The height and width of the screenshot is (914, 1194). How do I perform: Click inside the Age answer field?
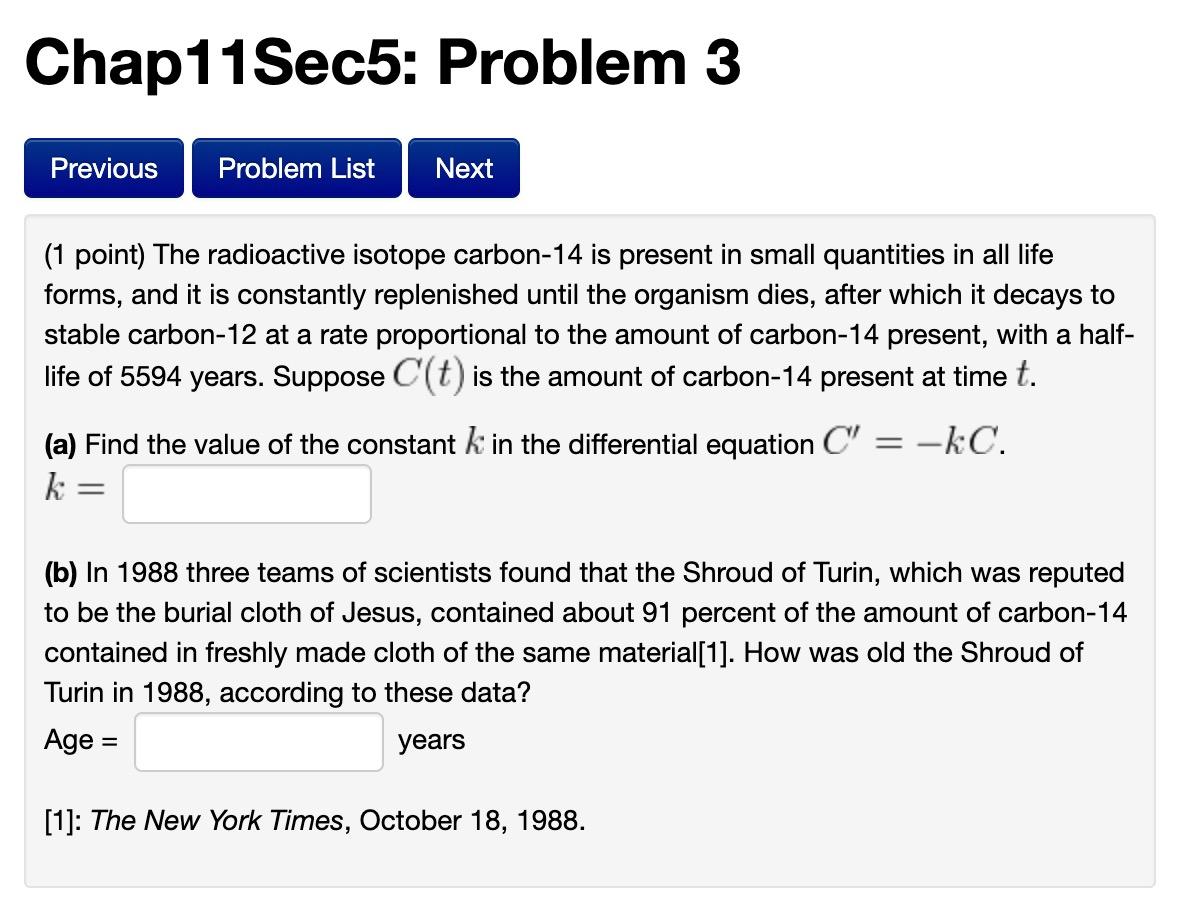[257, 741]
